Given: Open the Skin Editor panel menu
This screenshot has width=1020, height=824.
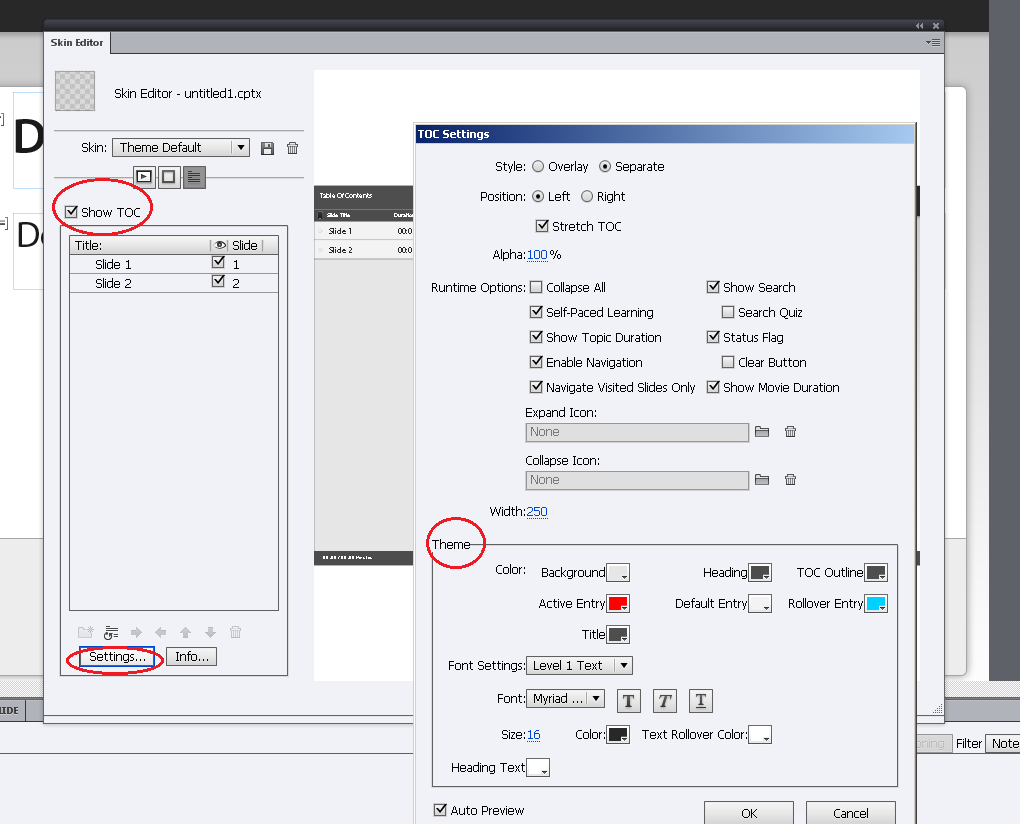Looking at the screenshot, I should click(x=932, y=42).
